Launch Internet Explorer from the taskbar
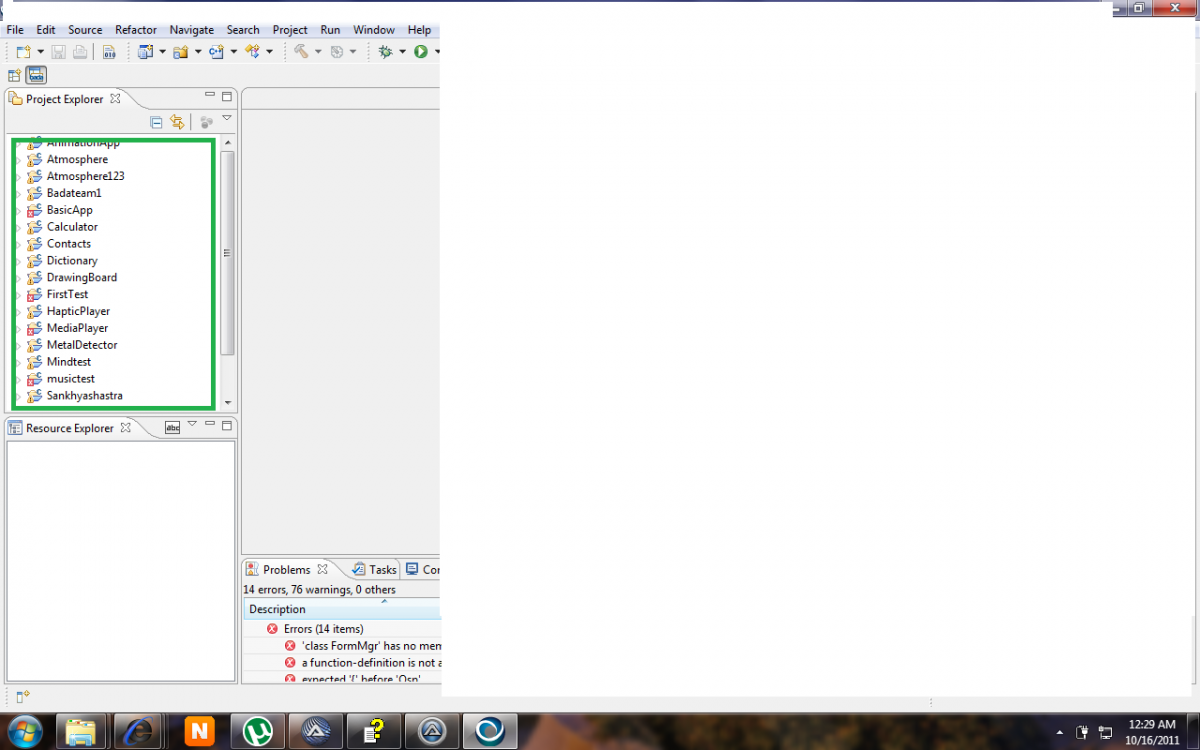1200x750 pixels. [137, 732]
